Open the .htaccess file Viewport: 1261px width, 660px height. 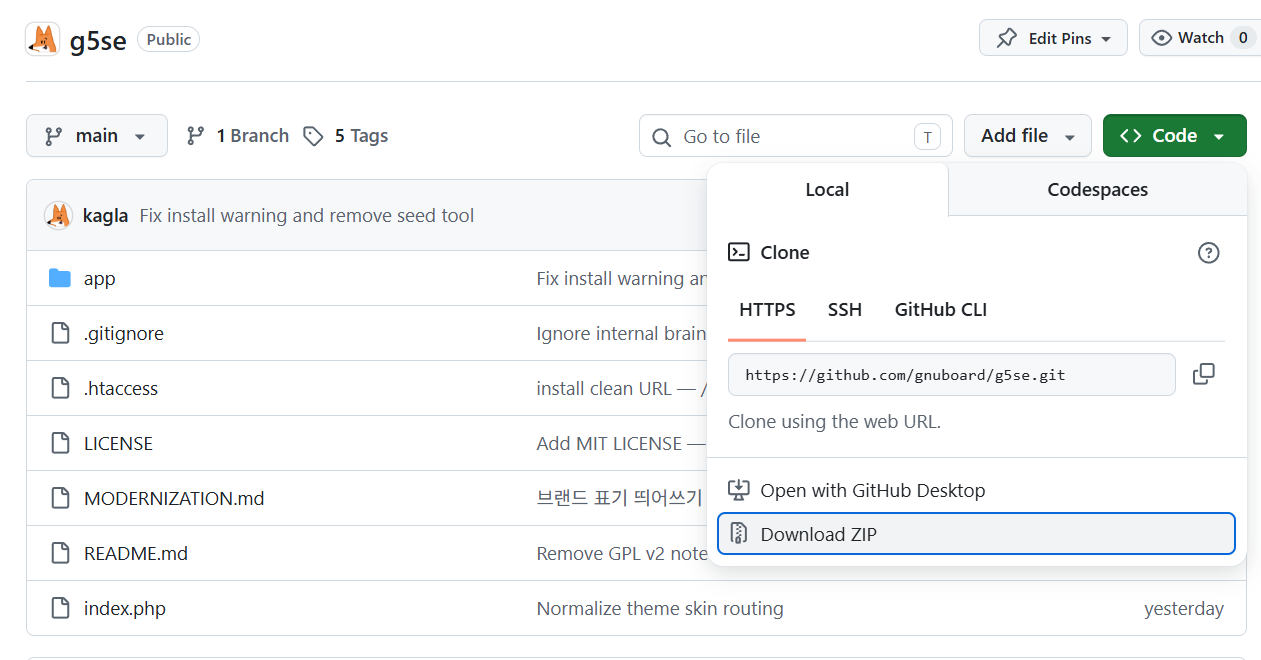click(x=121, y=389)
